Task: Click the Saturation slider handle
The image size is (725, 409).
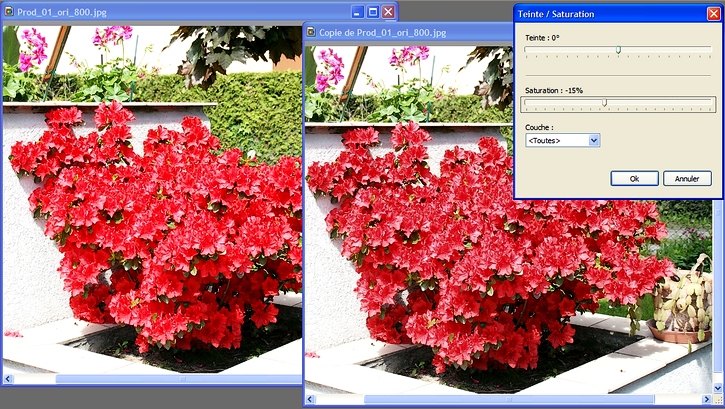Action: tap(604, 102)
